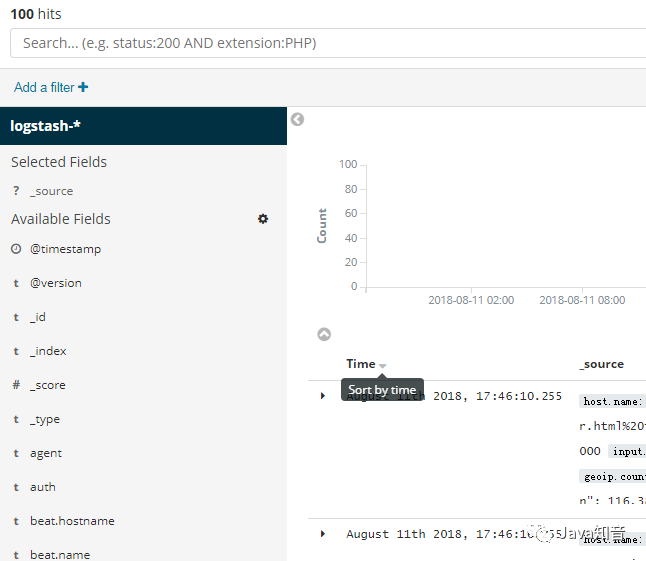Click the clock icon beside @timestamp
Viewport: 646px width, 561px height.
click(16, 249)
